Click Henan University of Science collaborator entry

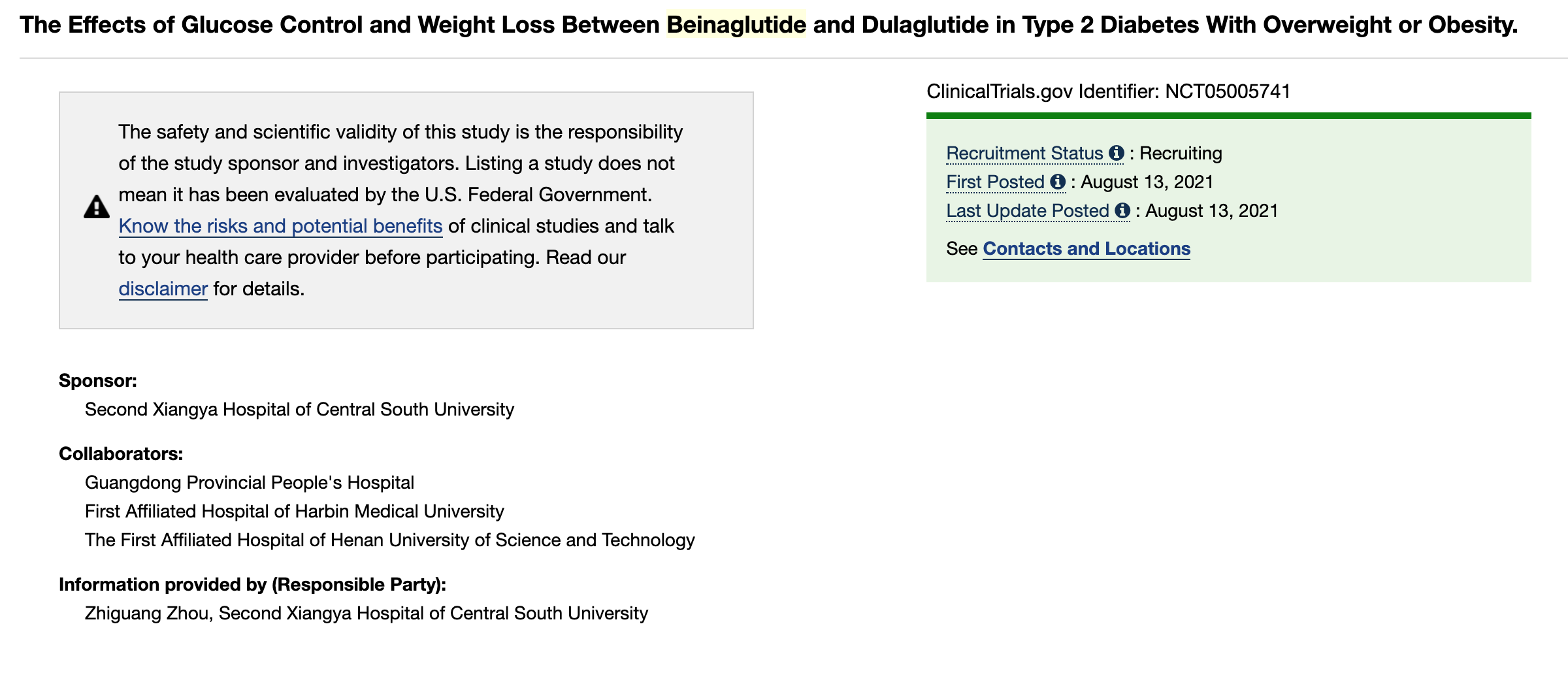(x=389, y=540)
